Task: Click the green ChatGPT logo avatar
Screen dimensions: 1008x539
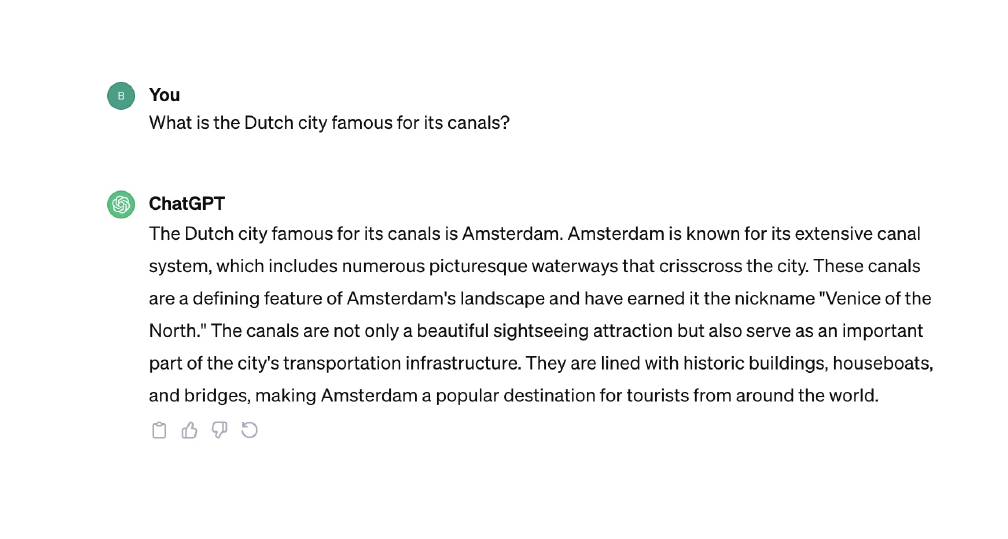Action: tap(121, 205)
